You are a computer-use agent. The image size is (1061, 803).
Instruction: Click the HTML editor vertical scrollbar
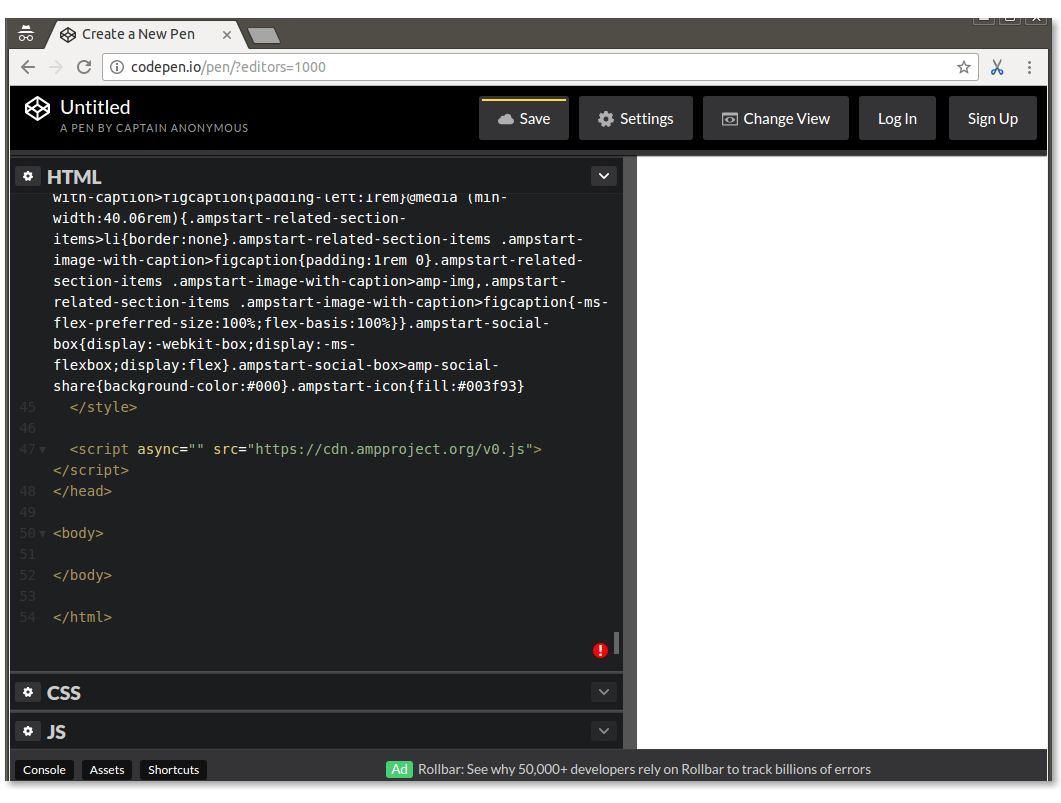[617, 642]
